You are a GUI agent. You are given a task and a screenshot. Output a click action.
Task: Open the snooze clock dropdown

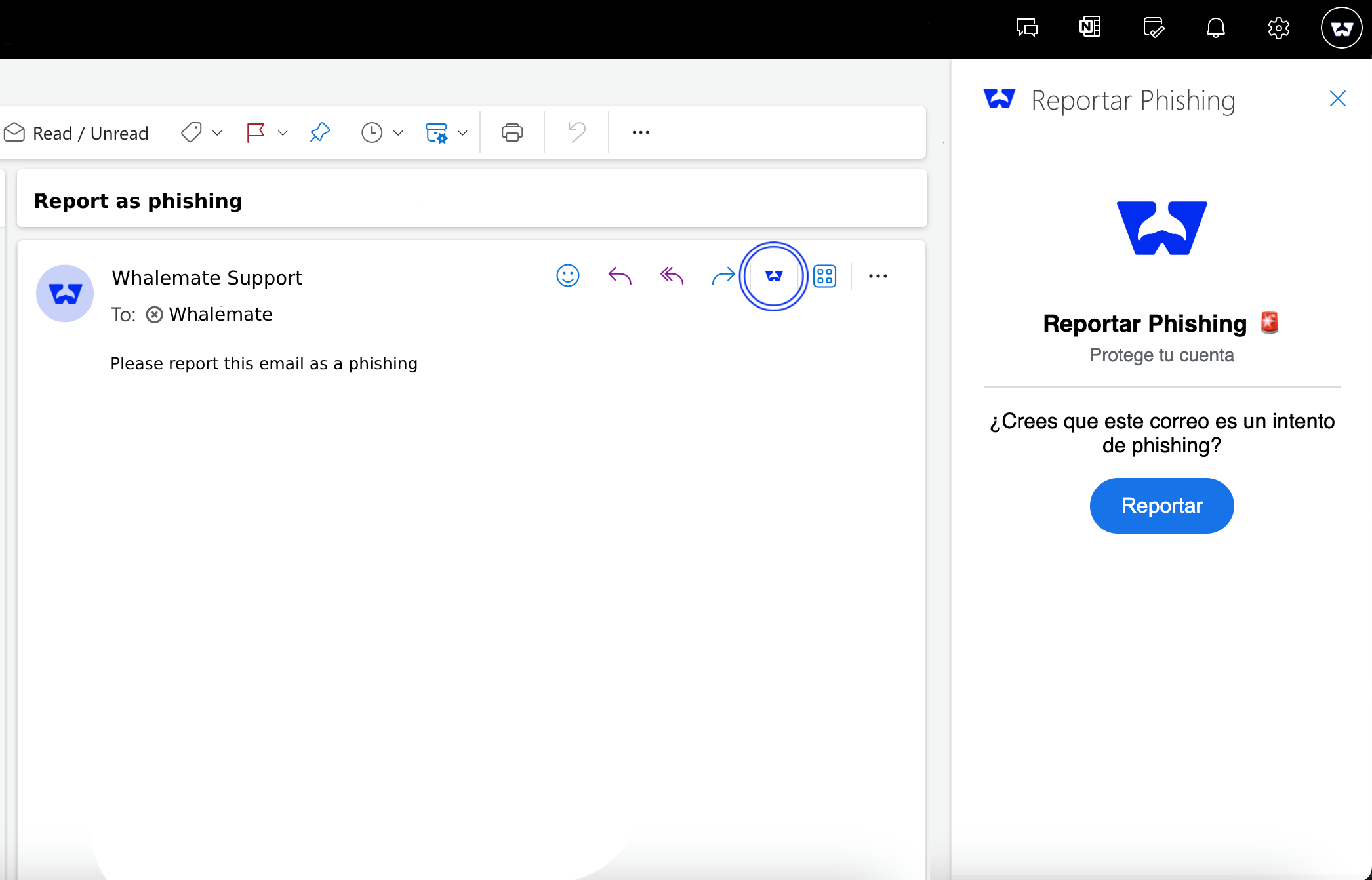pyautogui.click(x=397, y=133)
